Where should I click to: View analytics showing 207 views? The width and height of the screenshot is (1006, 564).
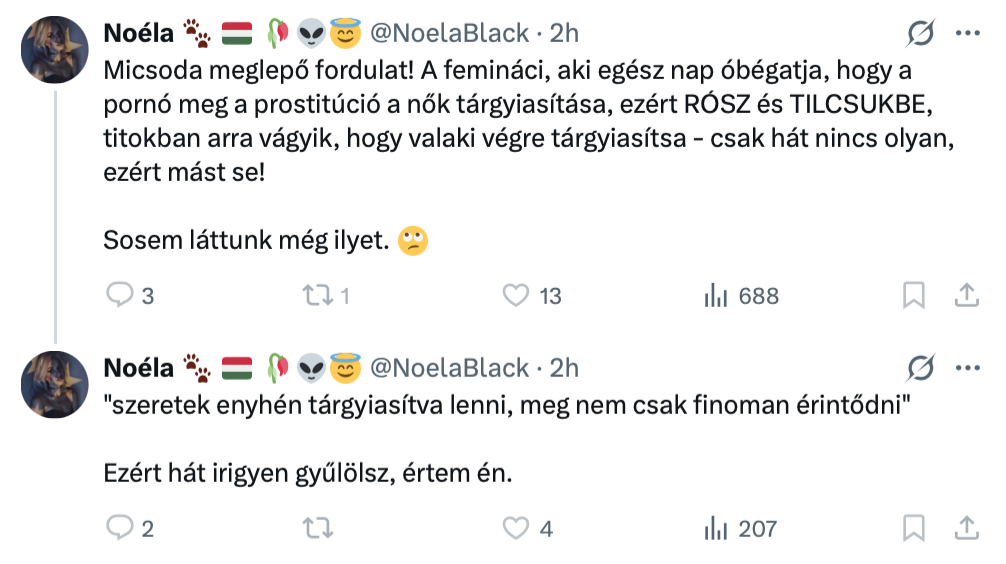tap(716, 528)
